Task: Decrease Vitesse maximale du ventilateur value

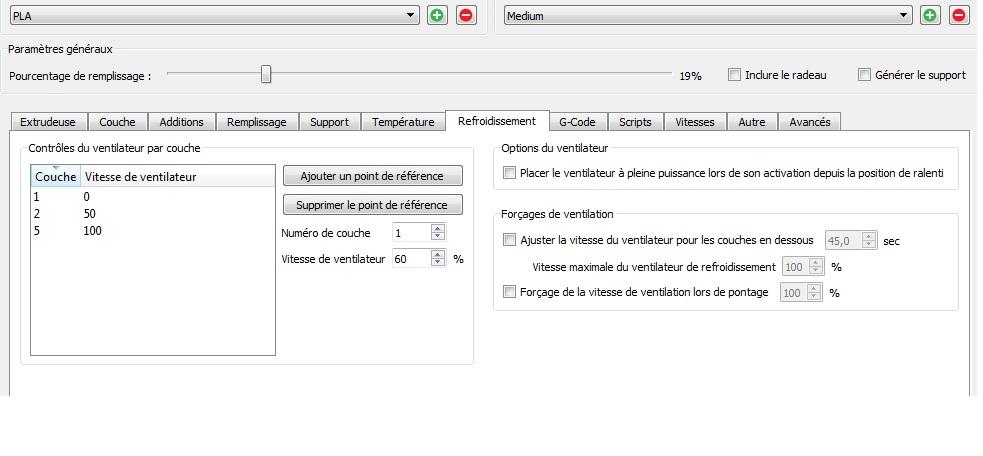Action: click(816, 271)
